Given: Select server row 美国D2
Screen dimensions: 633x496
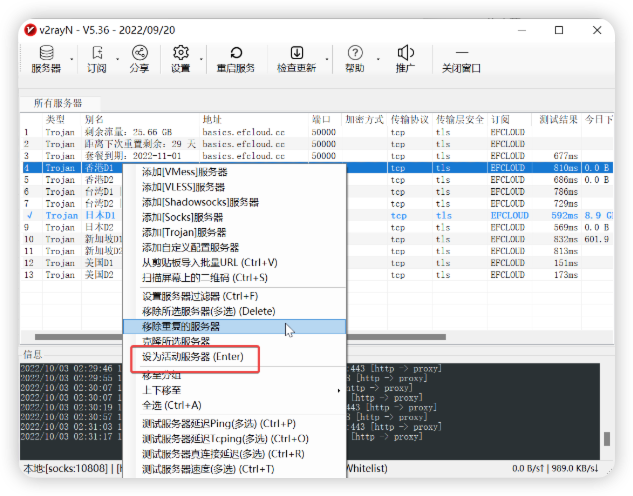Looking at the screenshot, I should click(x=99, y=275).
